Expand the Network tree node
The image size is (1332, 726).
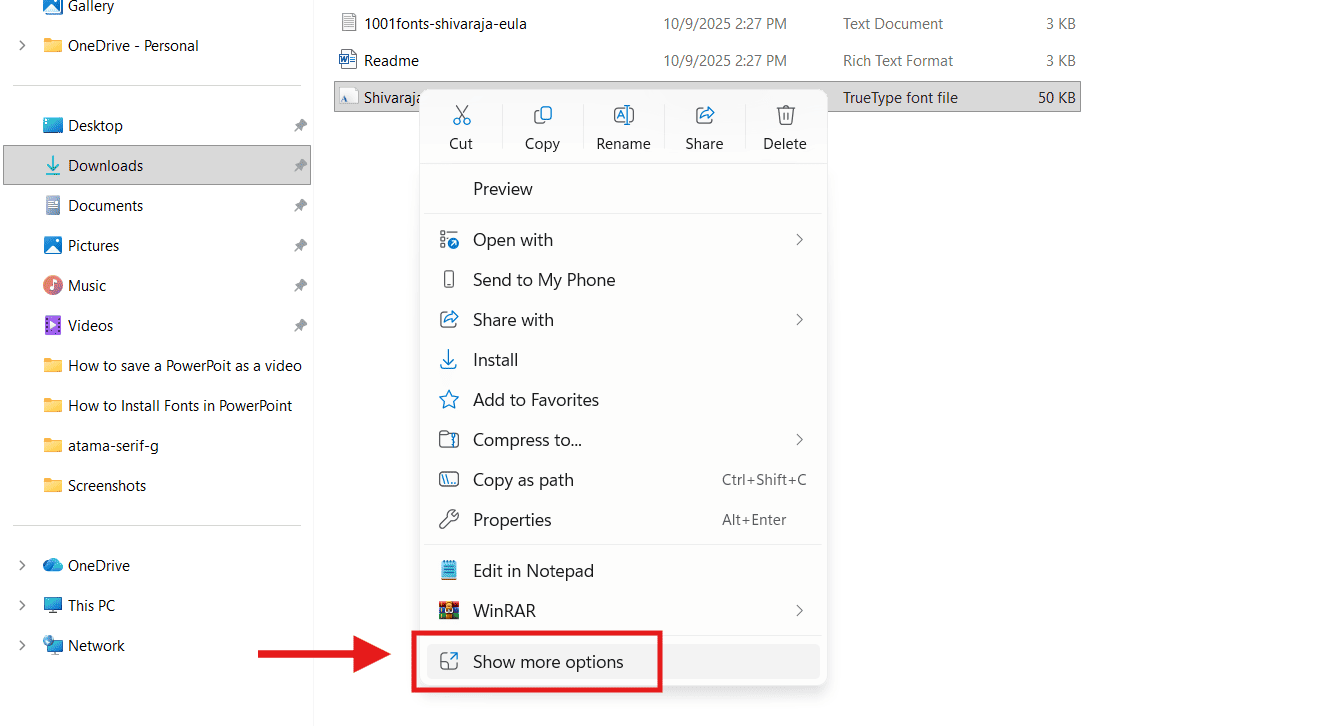click(22, 646)
